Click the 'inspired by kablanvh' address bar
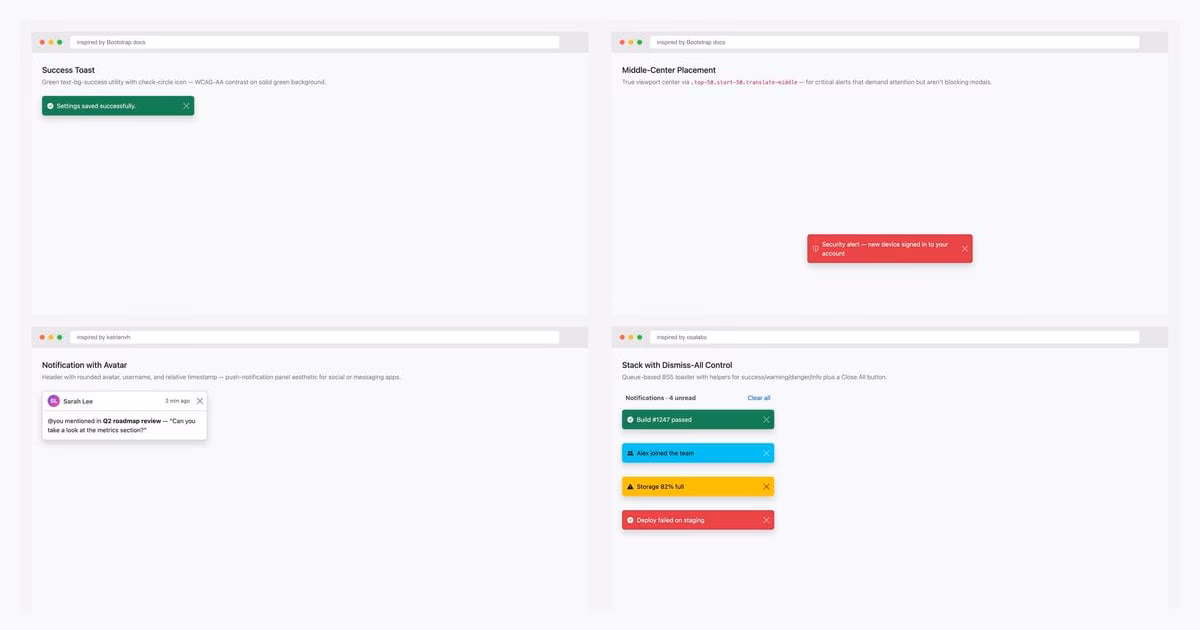1200x630 pixels. pos(315,337)
